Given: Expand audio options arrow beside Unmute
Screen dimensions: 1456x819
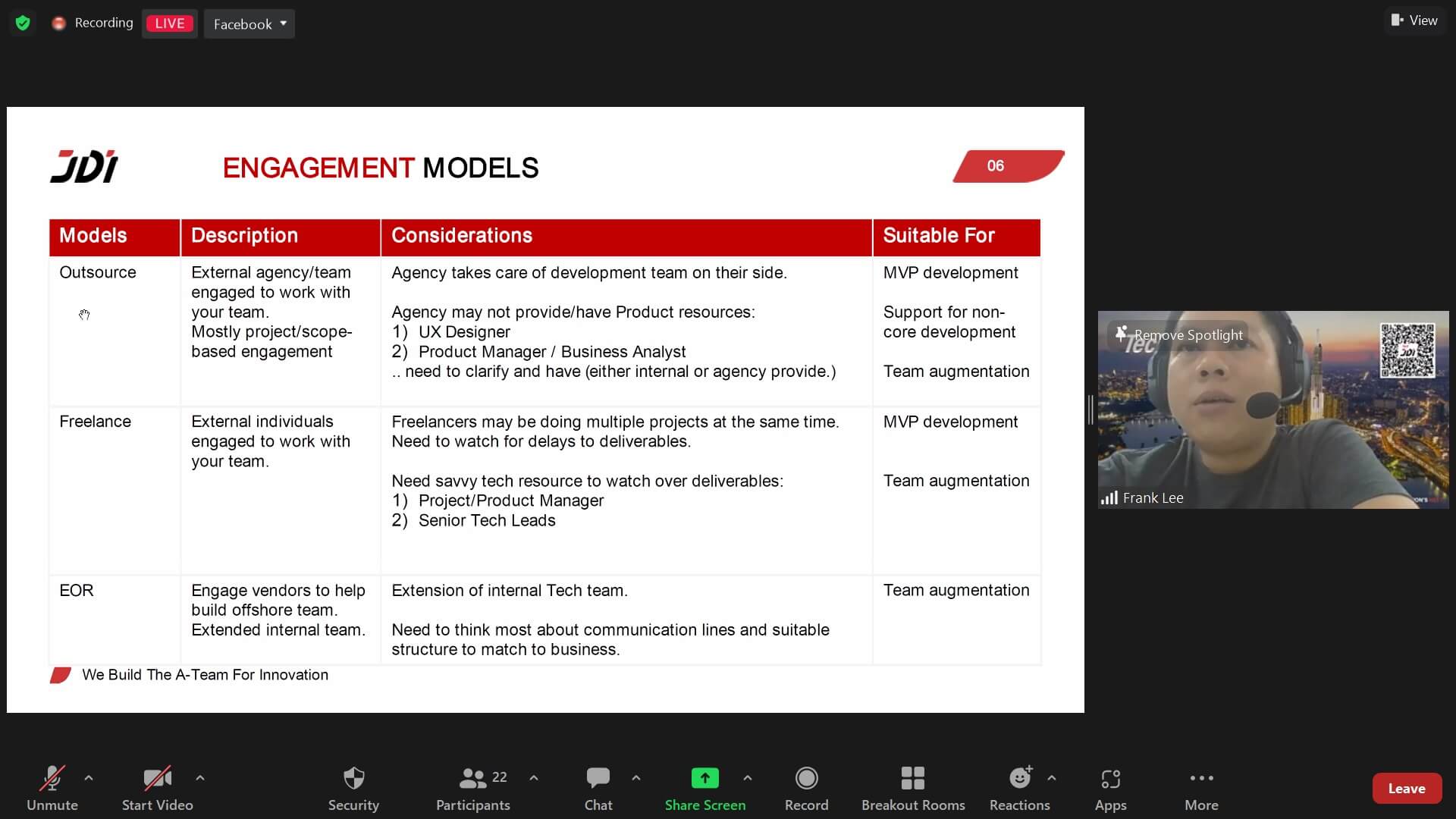Looking at the screenshot, I should click(89, 777).
